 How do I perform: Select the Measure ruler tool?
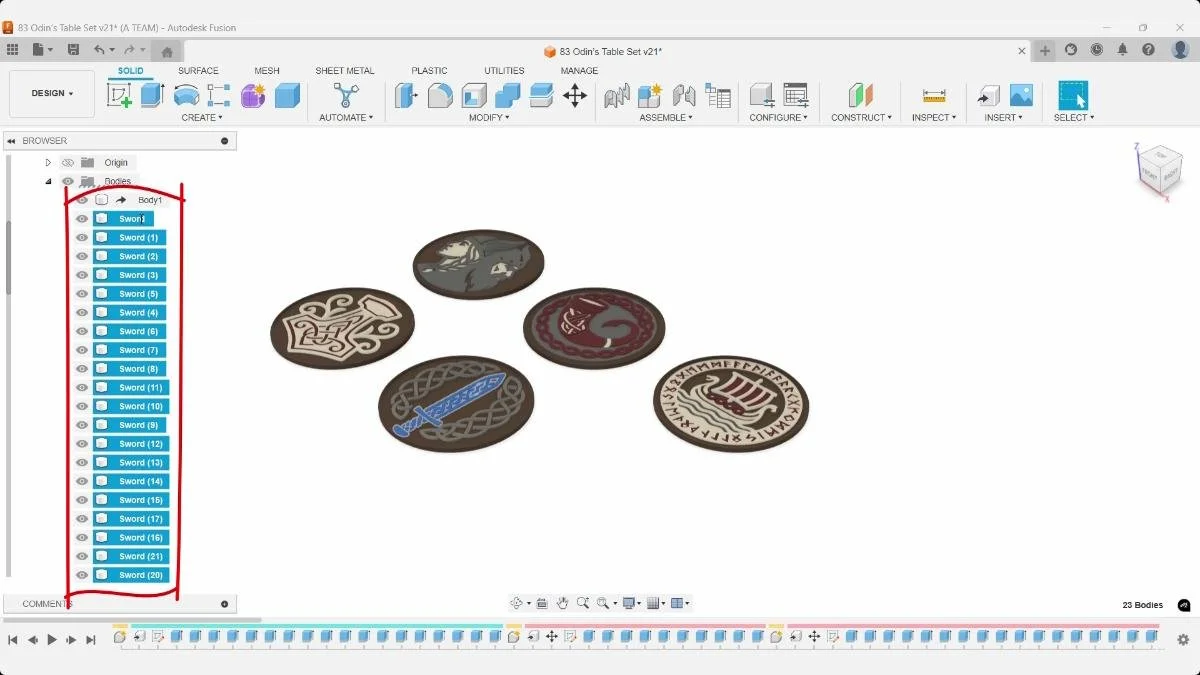pyautogui.click(x=934, y=95)
